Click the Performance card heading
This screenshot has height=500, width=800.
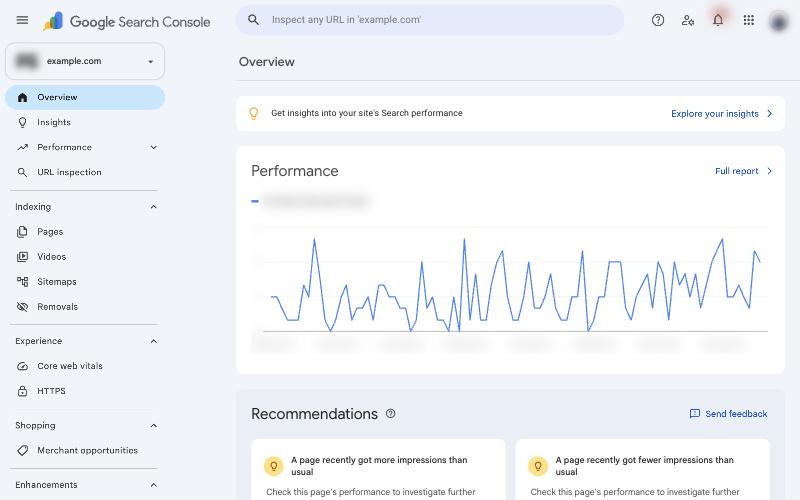(294, 171)
